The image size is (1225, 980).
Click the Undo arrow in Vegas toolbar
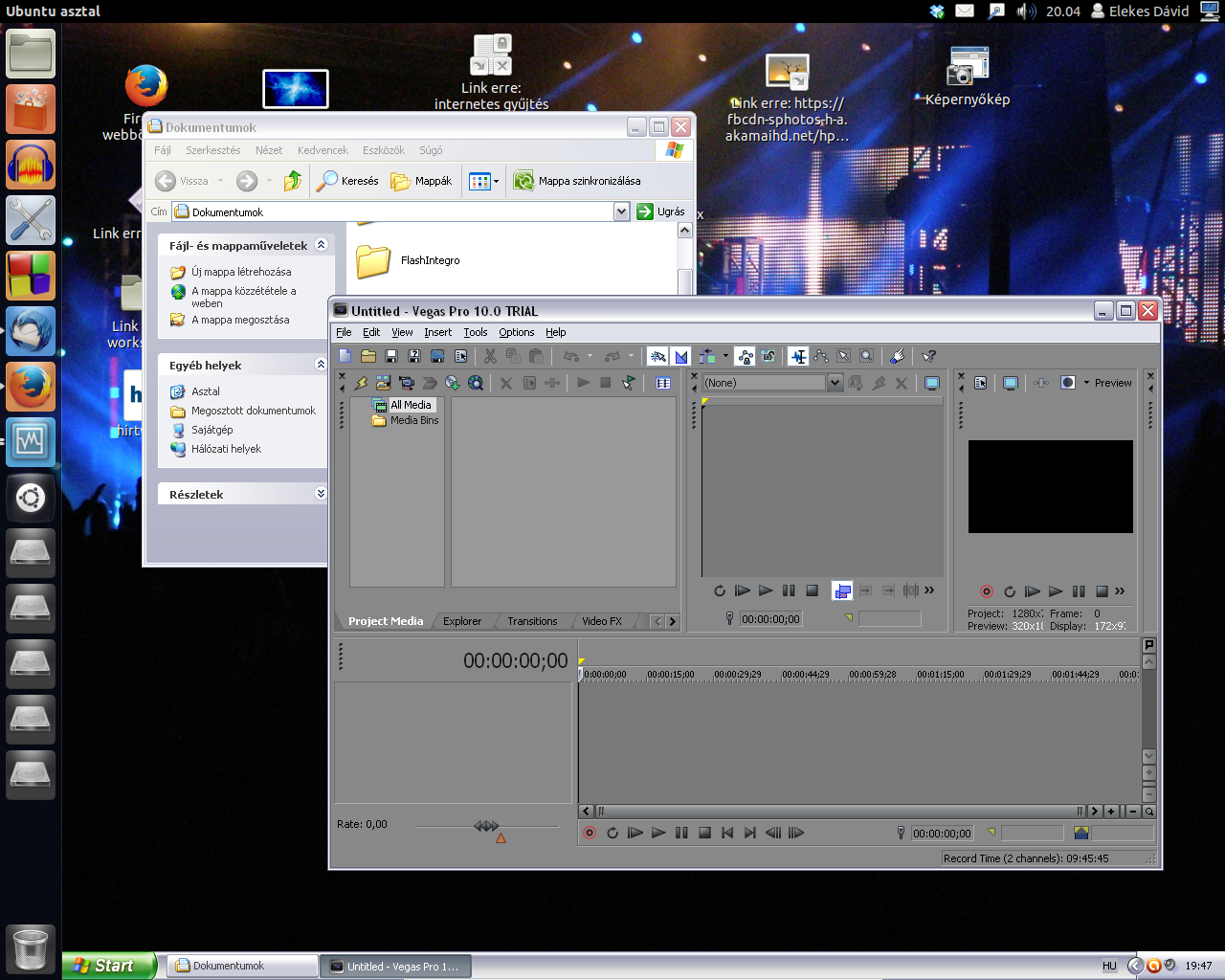(571, 356)
